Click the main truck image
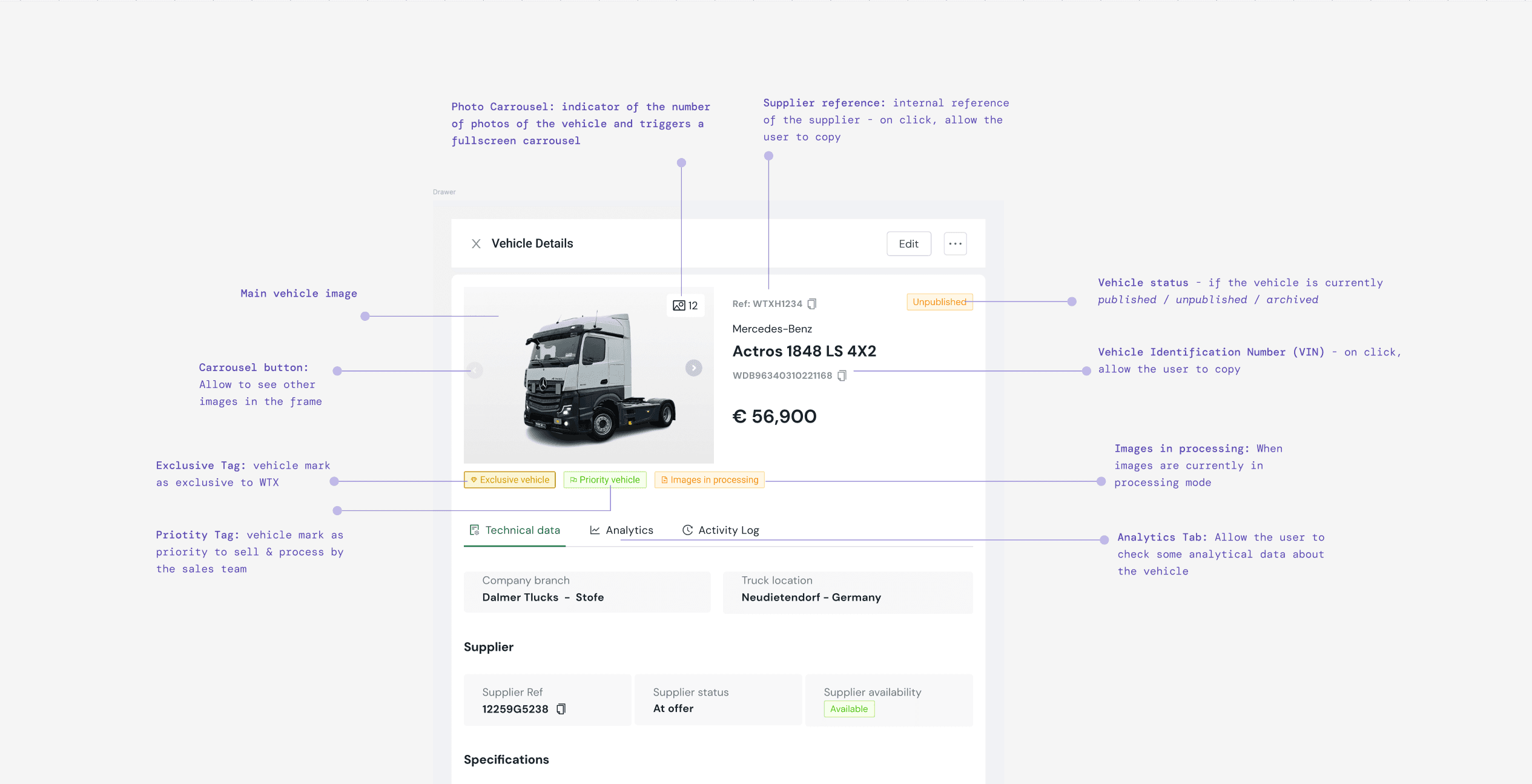Image resolution: width=1532 pixels, height=784 pixels. point(589,375)
